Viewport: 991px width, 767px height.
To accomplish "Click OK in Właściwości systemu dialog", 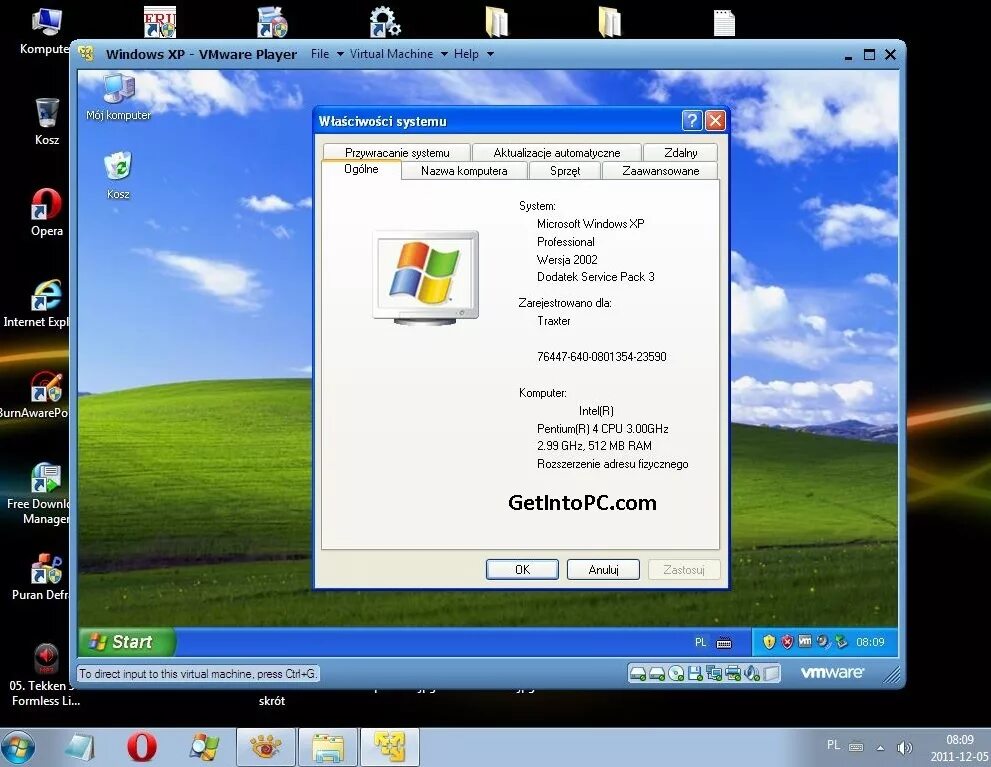I will pyautogui.click(x=522, y=569).
